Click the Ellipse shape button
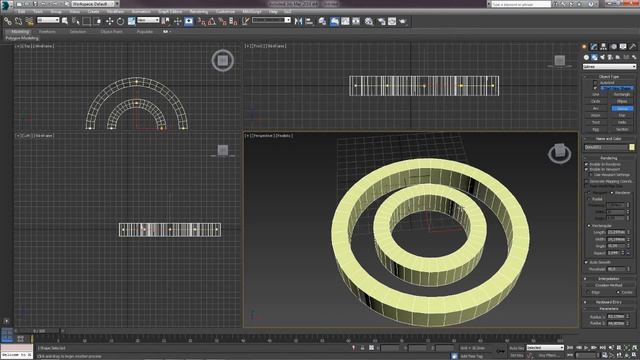 tap(622, 101)
